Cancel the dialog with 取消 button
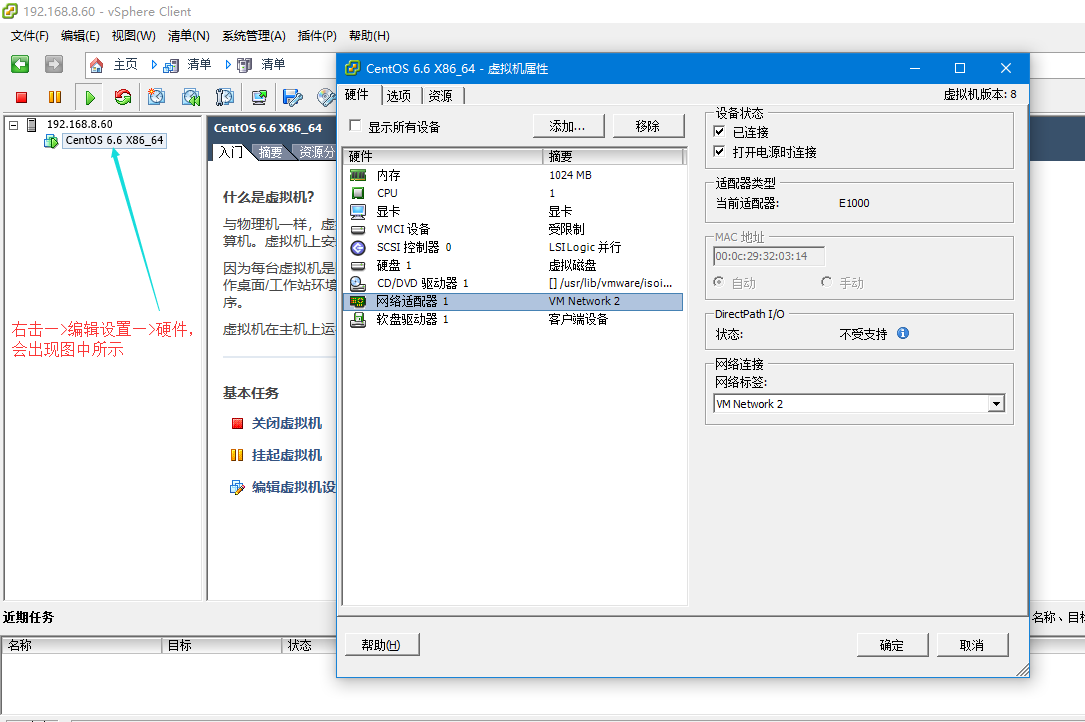Viewport: 1085px width, 722px height. coord(972,645)
